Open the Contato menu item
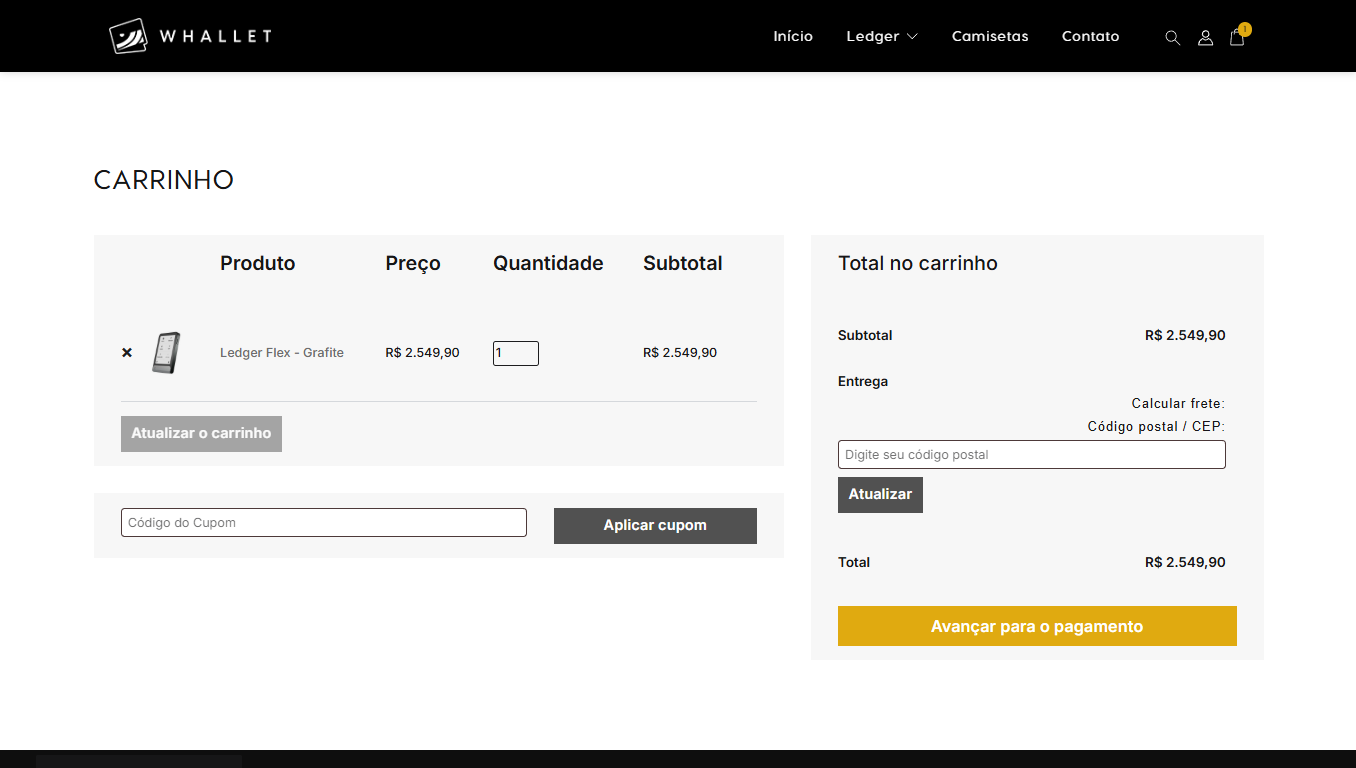The height and width of the screenshot is (768, 1356). [1090, 36]
